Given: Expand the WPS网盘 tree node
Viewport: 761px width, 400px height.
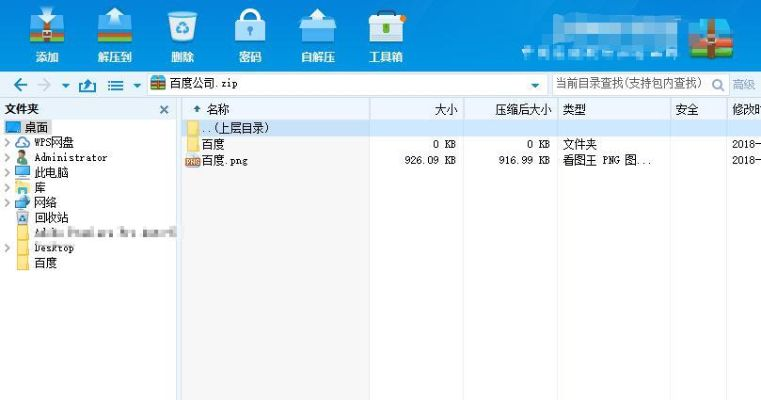Looking at the screenshot, I should coord(7,142).
